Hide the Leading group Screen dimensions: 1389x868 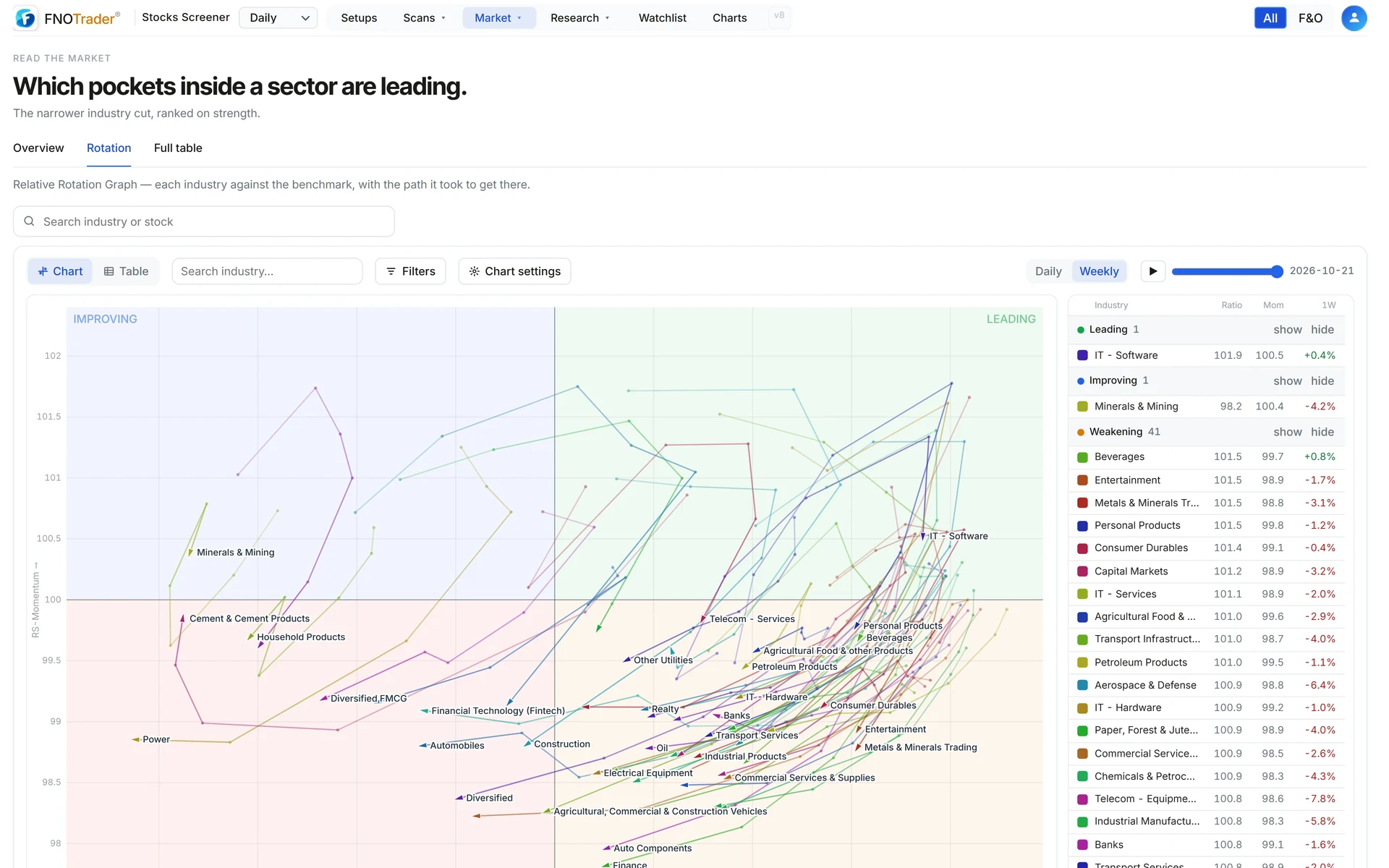coord(1322,330)
